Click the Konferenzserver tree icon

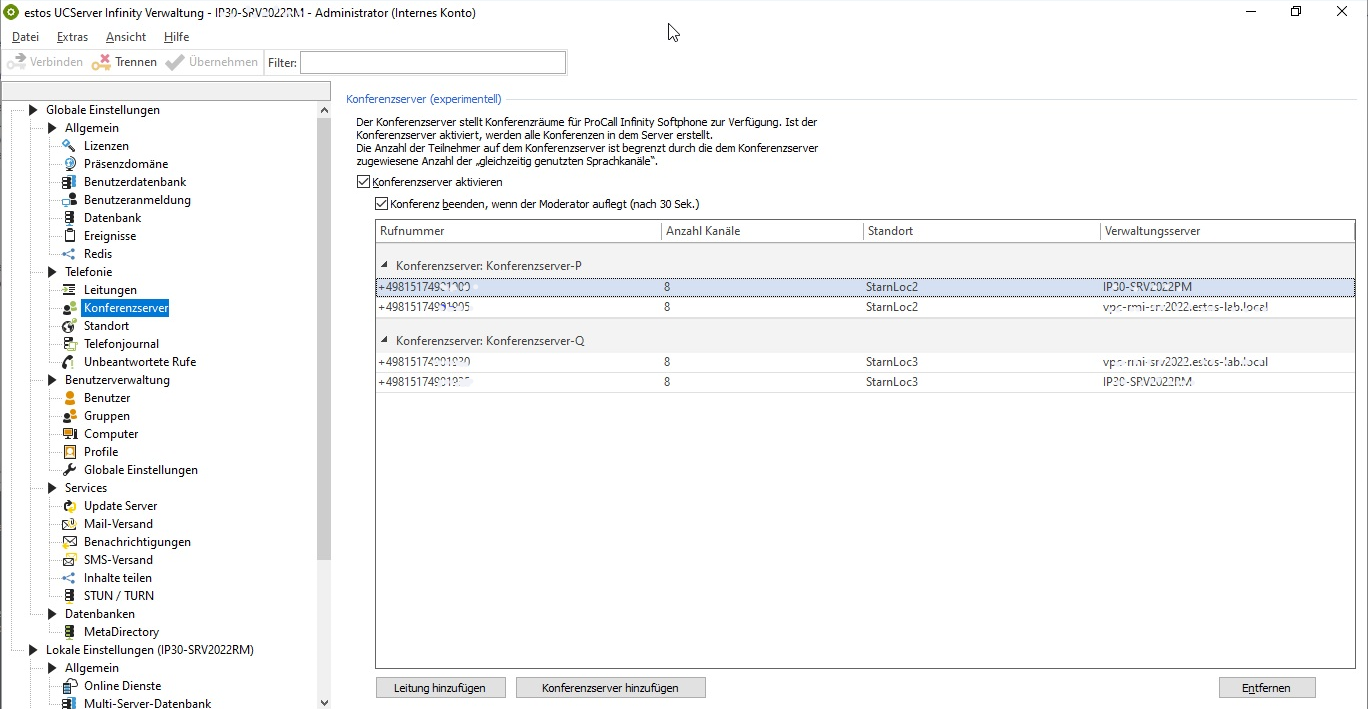tap(69, 308)
